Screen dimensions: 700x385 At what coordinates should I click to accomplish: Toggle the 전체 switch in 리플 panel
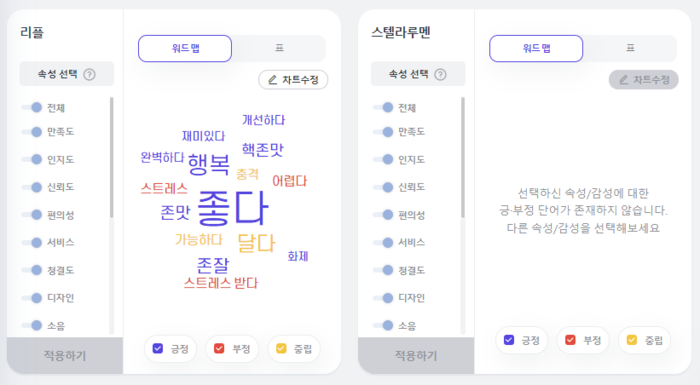pyautogui.click(x=32, y=107)
